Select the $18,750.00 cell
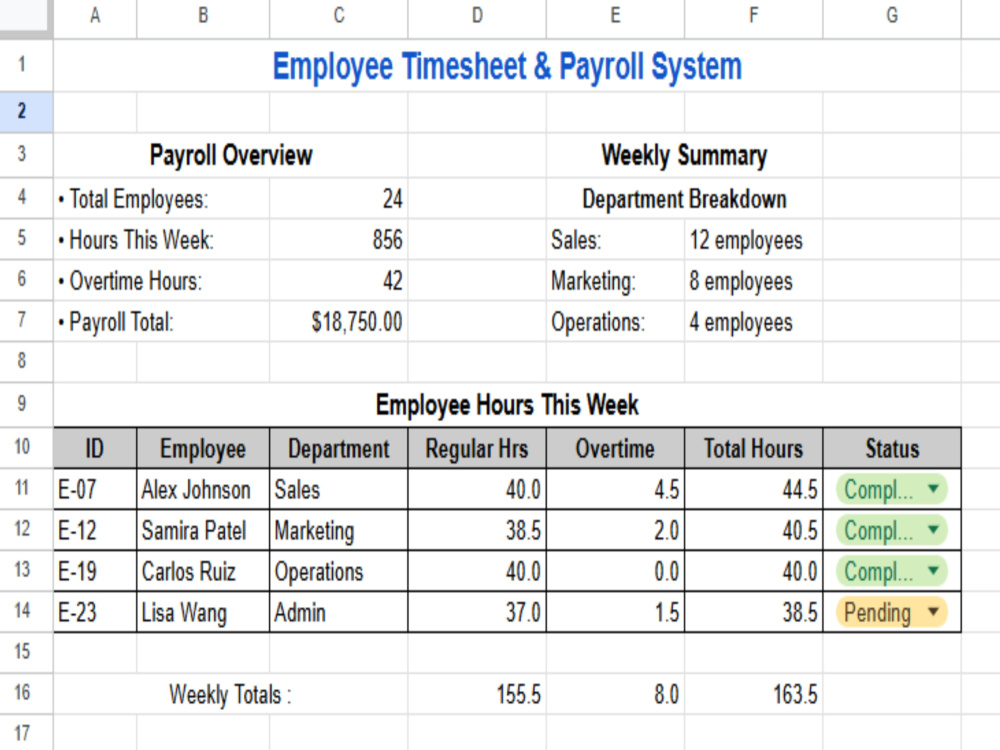Image resolution: width=1000 pixels, height=750 pixels. pos(339,321)
